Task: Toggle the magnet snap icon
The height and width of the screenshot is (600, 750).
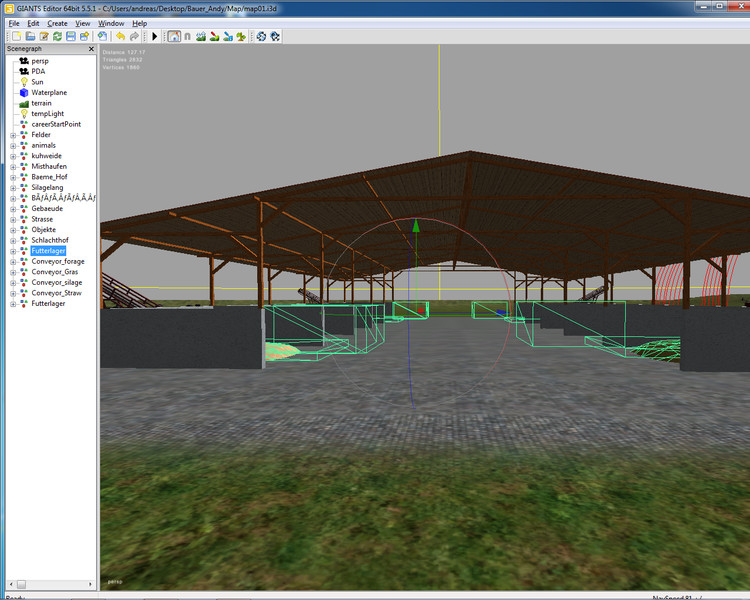Action: click(x=188, y=36)
